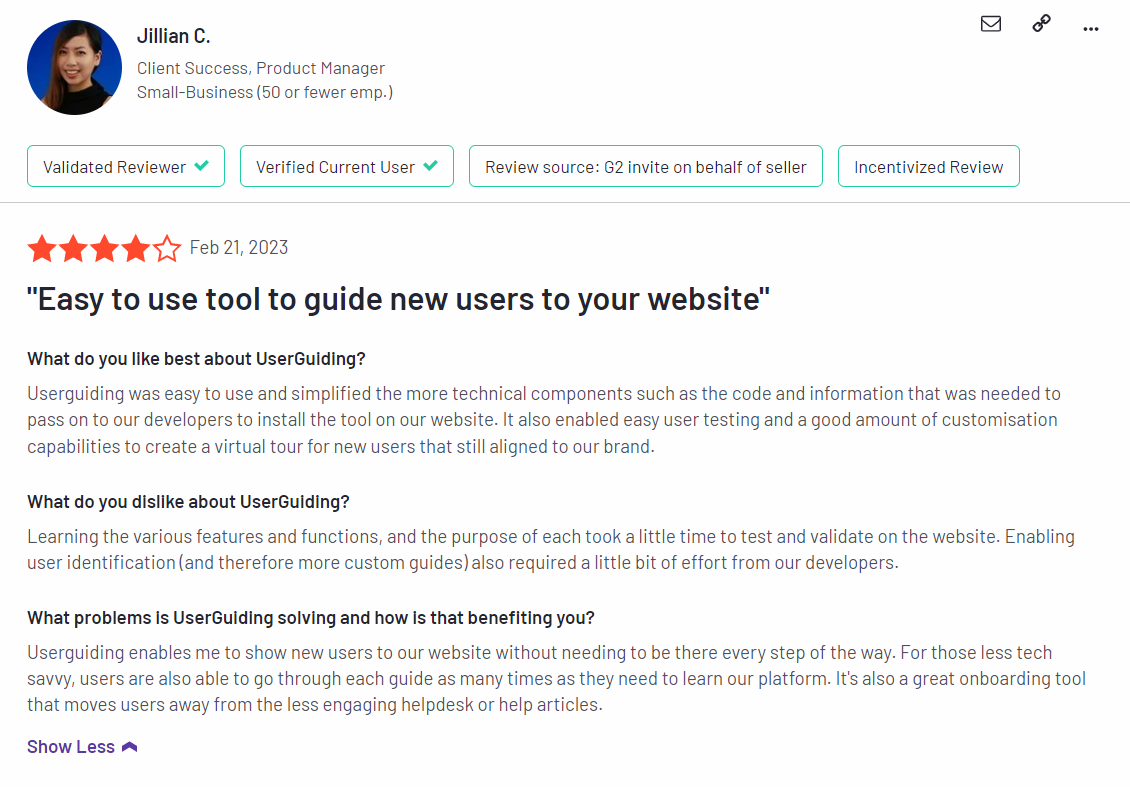Click the Show Less chevron arrow
Image resolution: width=1130 pixels, height=787 pixels.
130,747
